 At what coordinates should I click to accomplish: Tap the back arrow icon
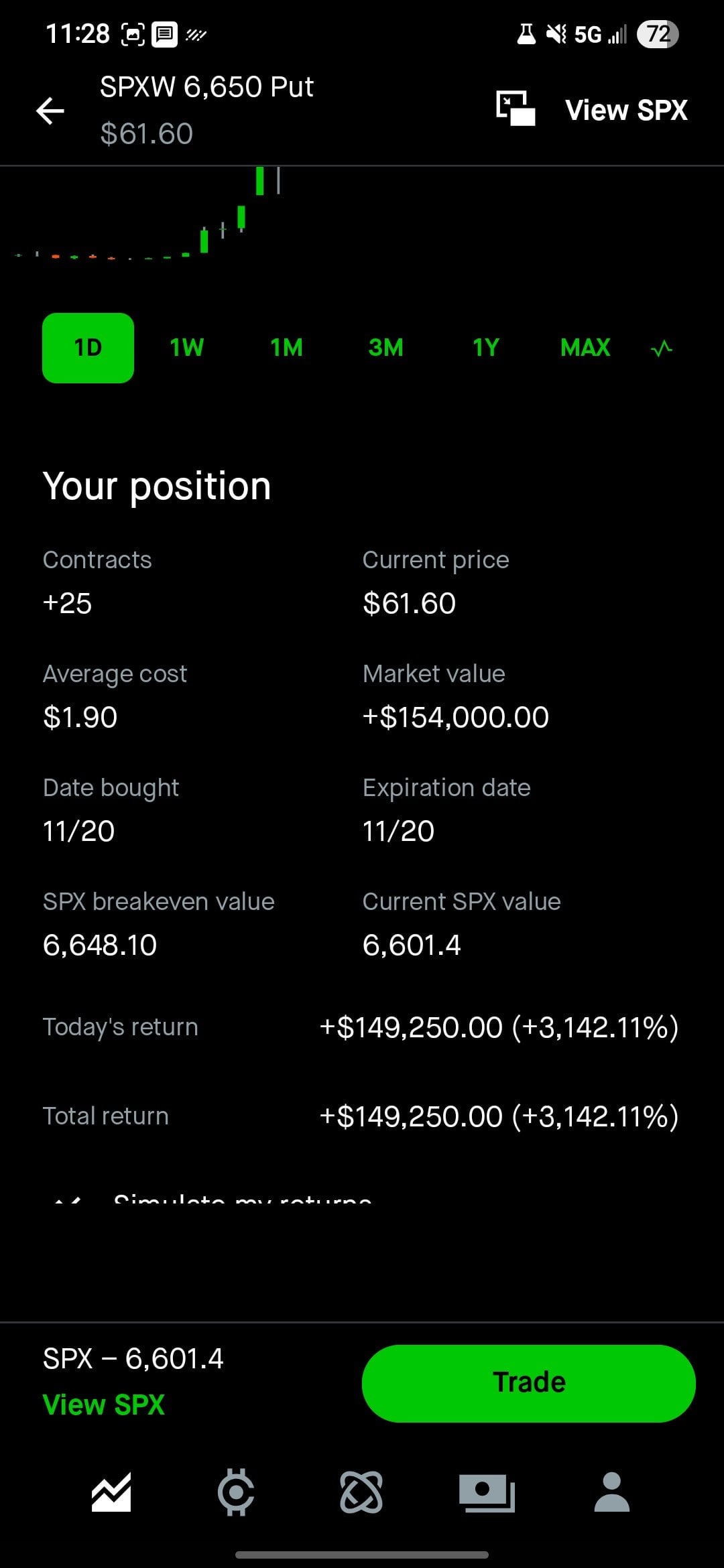tap(50, 111)
